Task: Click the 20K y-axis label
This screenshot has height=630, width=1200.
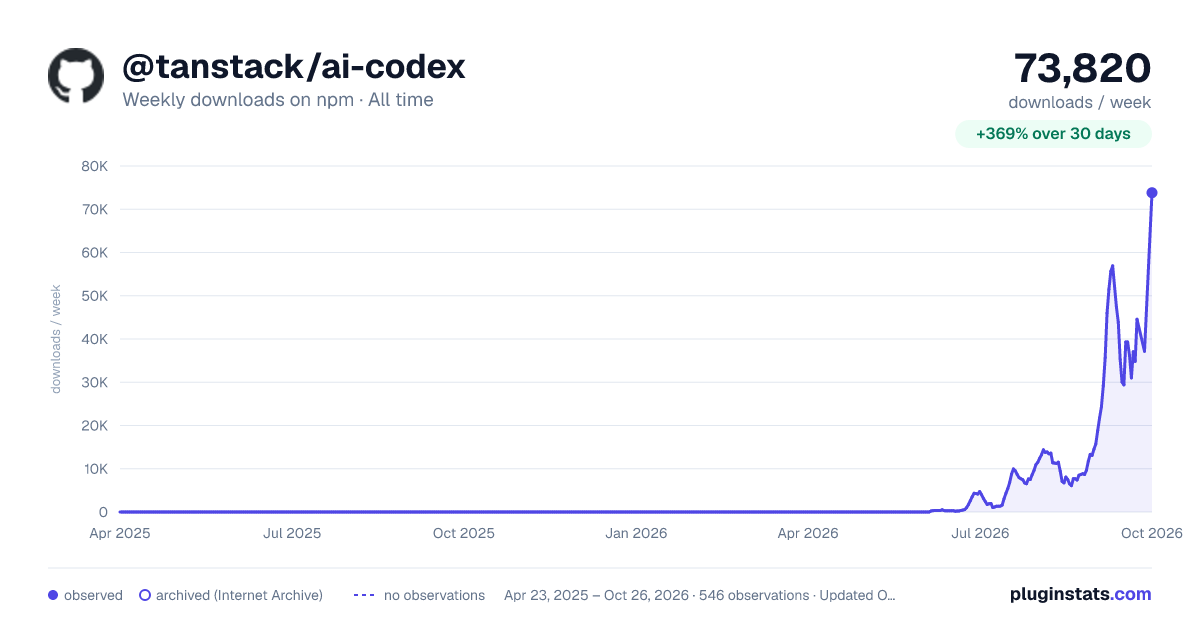Action: point(94,425)
